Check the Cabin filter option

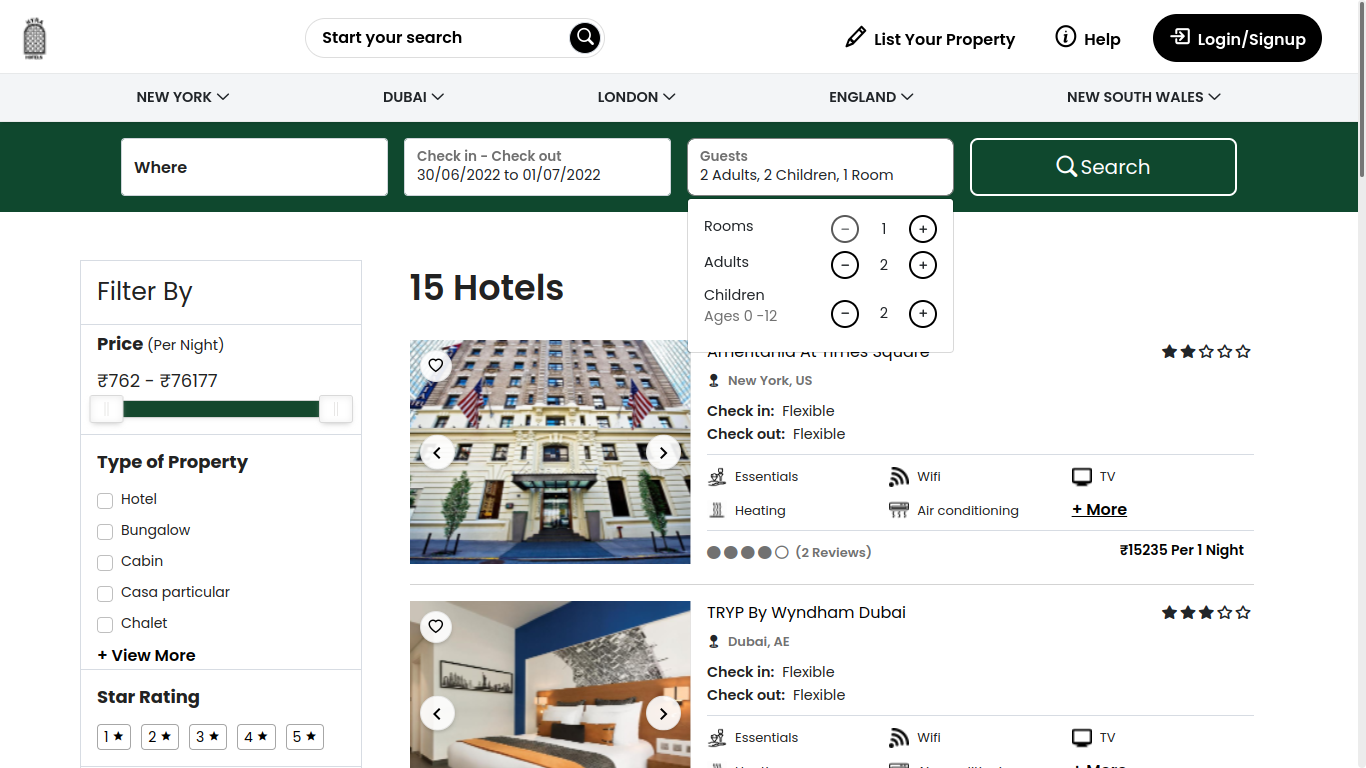105,562
